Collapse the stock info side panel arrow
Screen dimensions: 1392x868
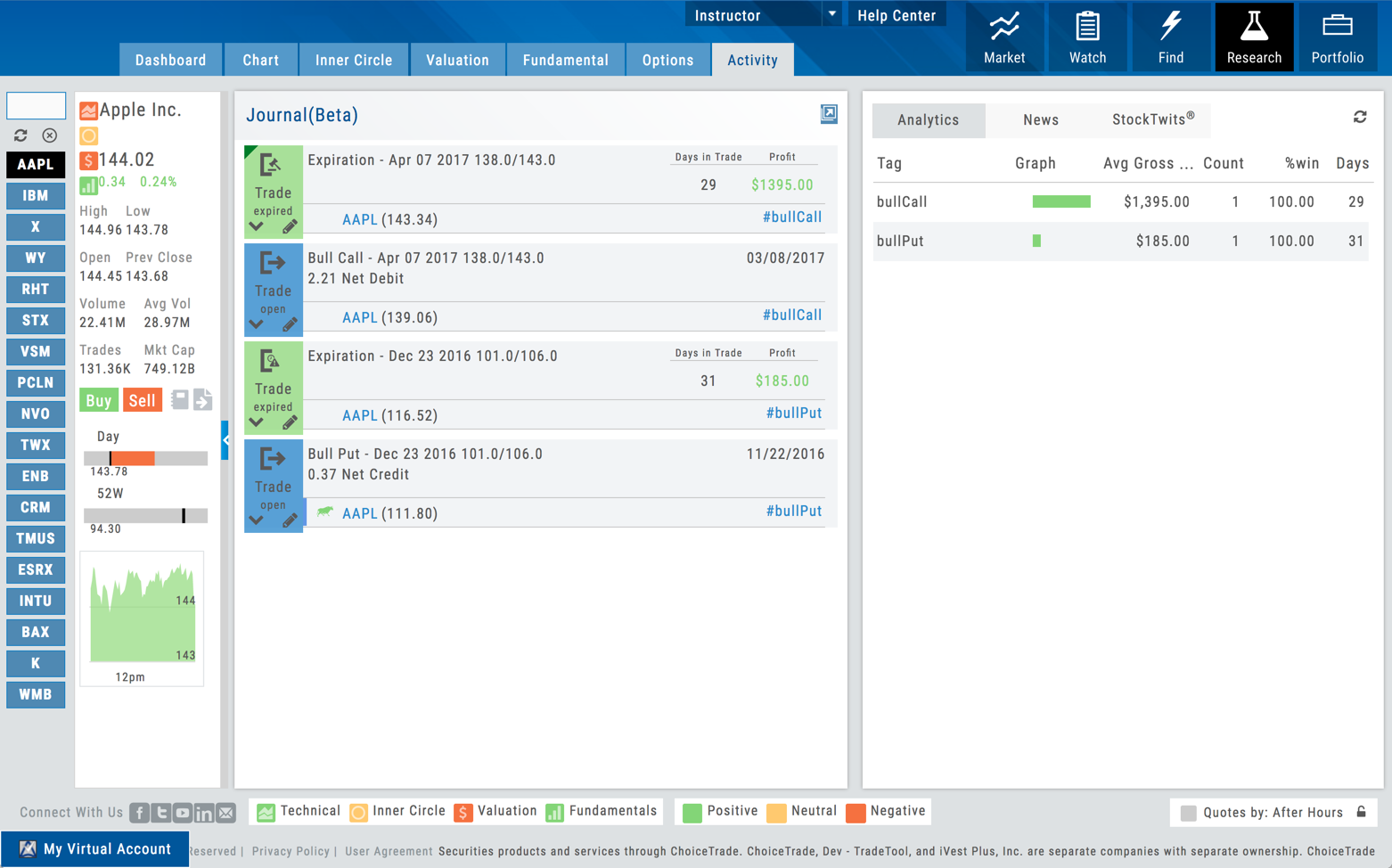coord(225,440)
